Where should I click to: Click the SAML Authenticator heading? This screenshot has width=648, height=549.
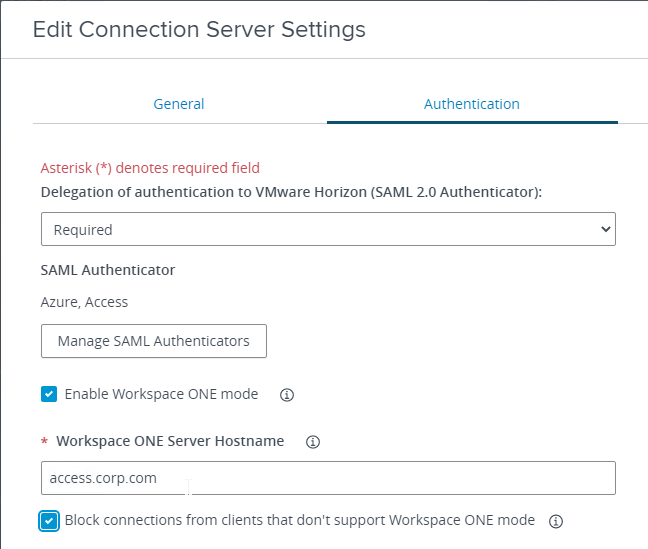click(108, 270)
